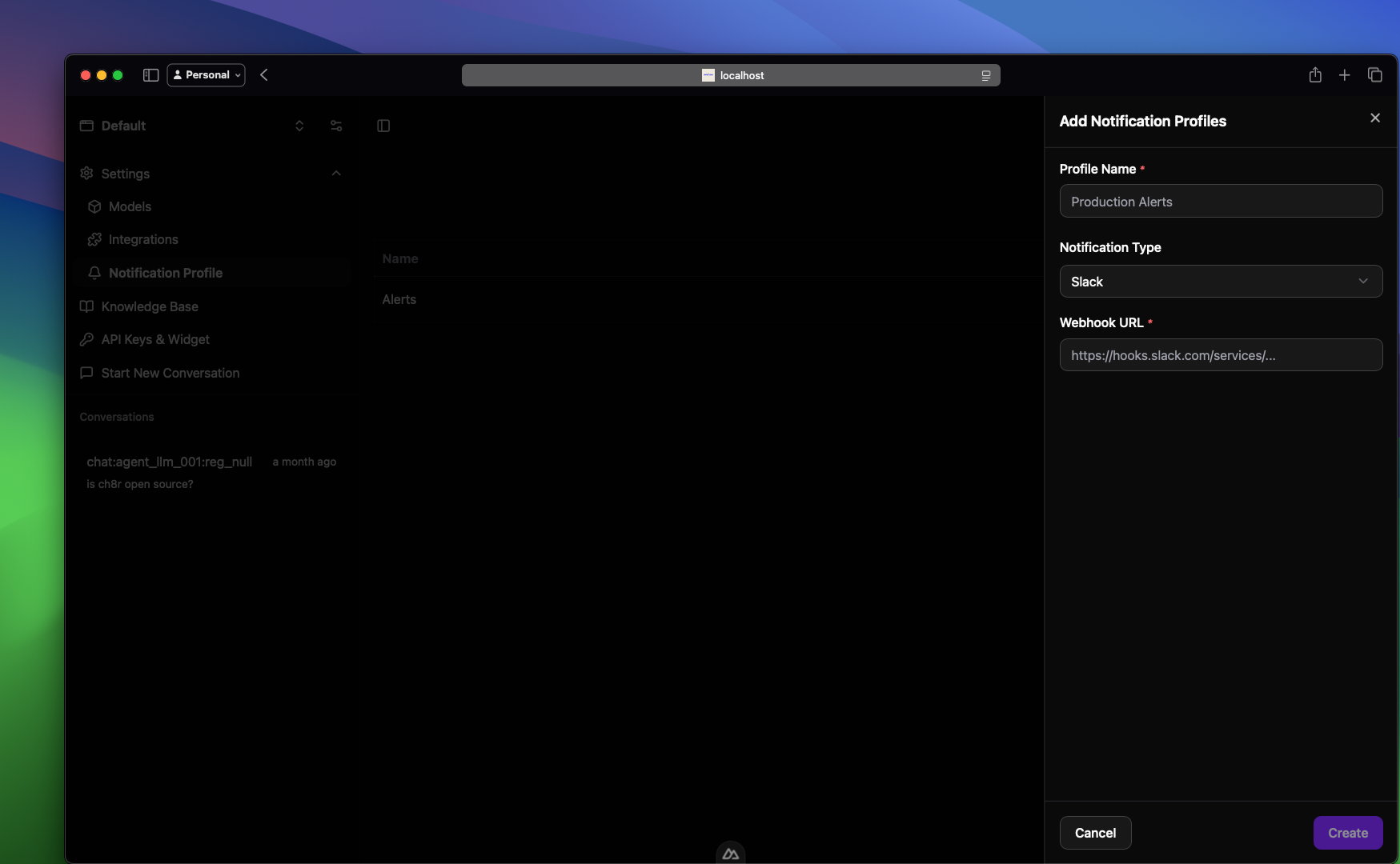Click the API Keys & Widget key icon
Screen dimensions: 1400x864
coord(86,339)
